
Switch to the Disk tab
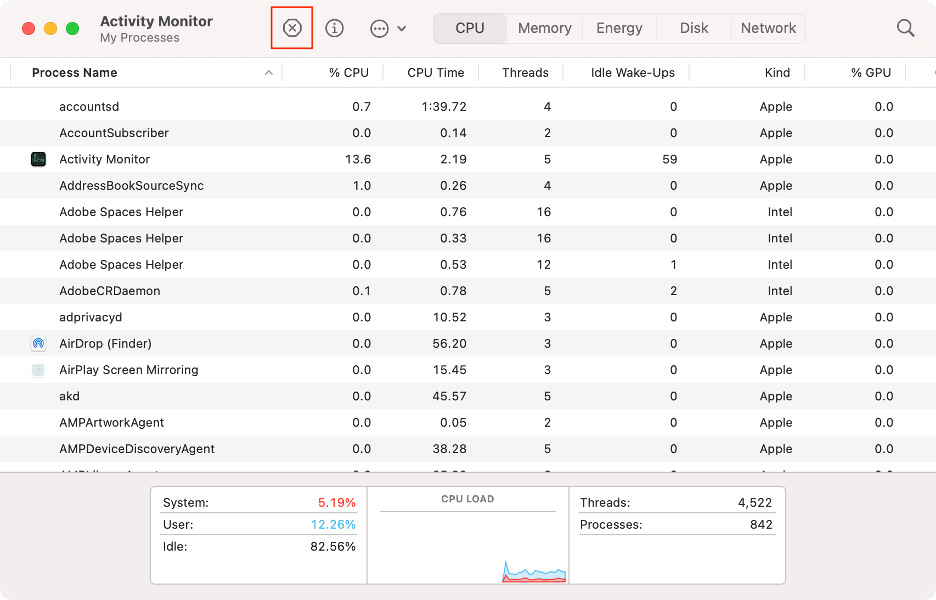pos(694,28)
